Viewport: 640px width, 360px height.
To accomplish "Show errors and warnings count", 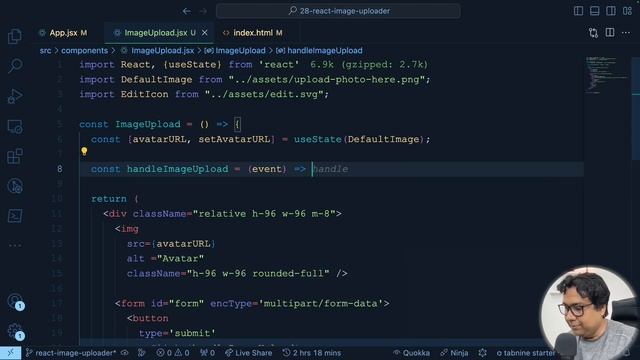I will (173, 353).
